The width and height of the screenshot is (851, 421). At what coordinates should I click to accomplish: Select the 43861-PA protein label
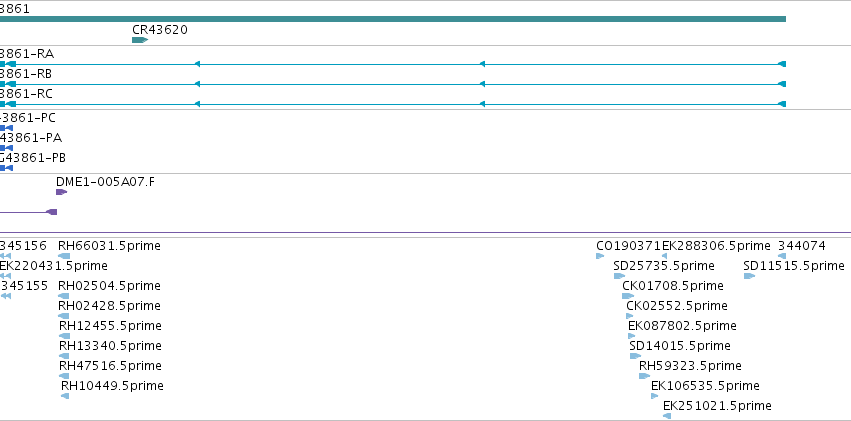click(x=31, y=138)
